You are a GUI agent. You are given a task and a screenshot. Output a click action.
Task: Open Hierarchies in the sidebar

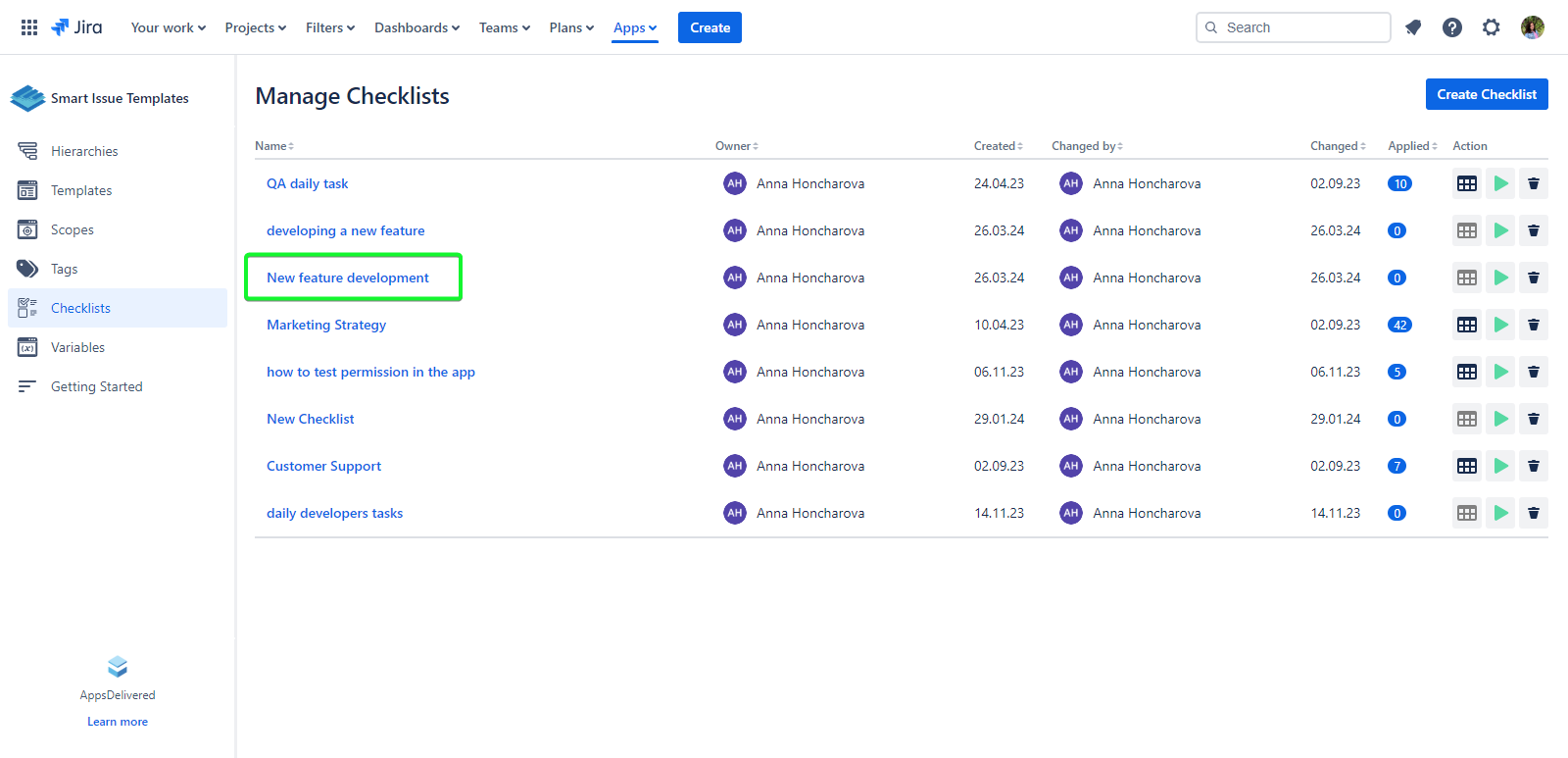pos(84,151)
